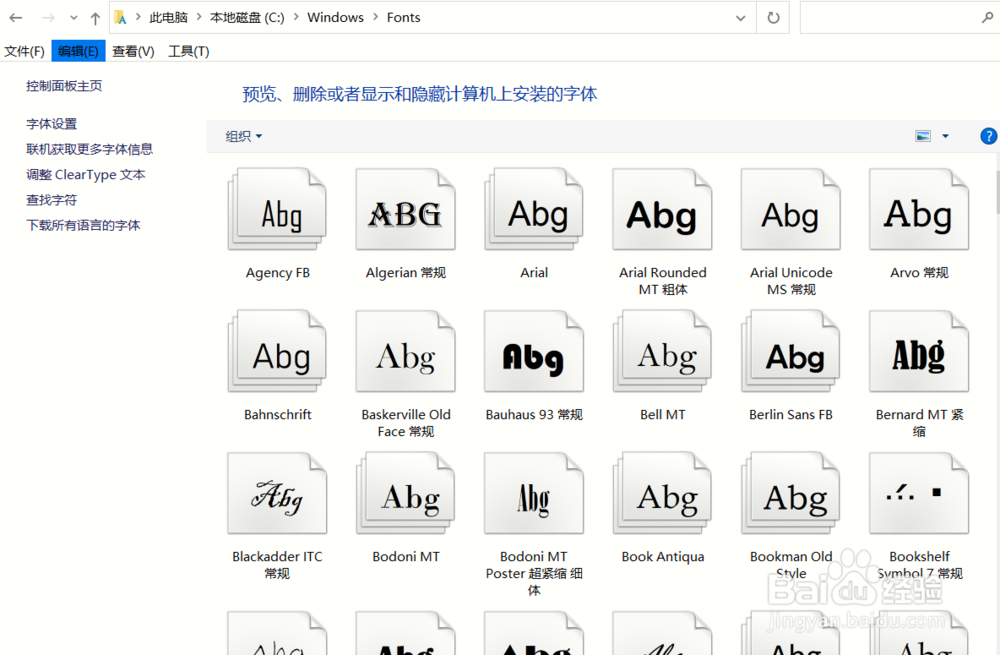The image size is (1000, 655).
Task: Click the Berlin Sans FB label
Action: click(791, 415)
